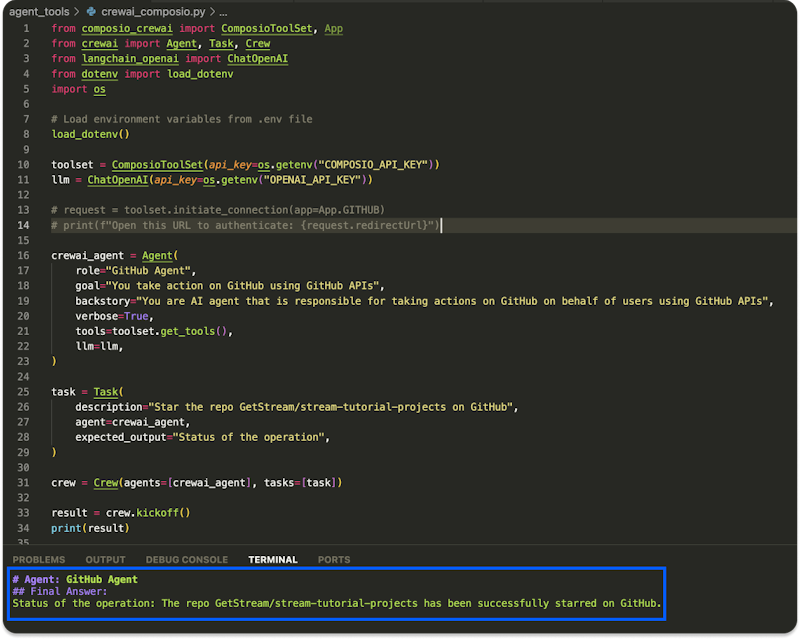The height and width of the screenshot is (639, 800).
Task: Select the TERMINAL panel tab
Action: [x=273, y=559]
